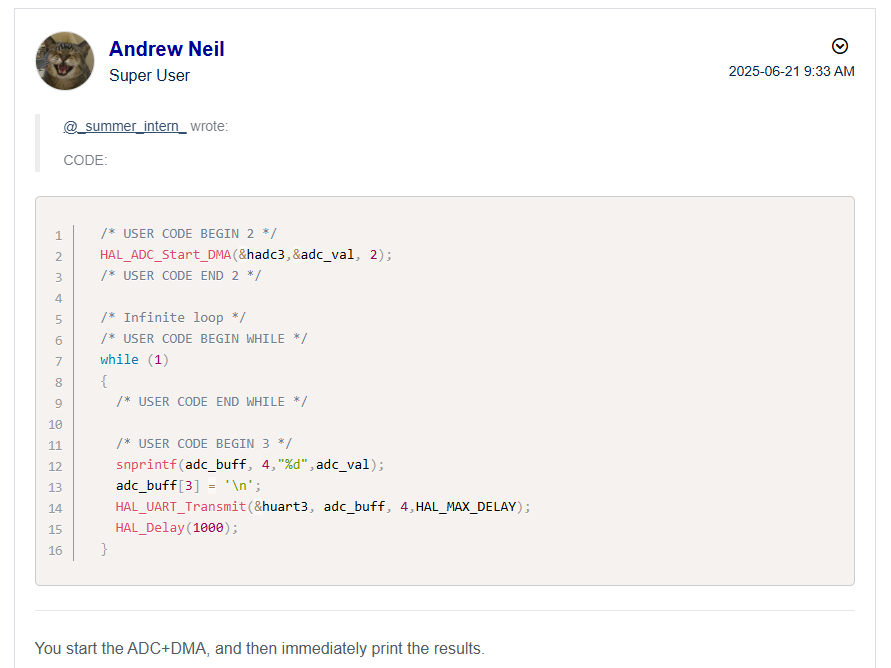Image resolution: width=891 pixels, height=668 pixels.
Task: Click line number 16 in the code gutter
Action: [55, 550]
